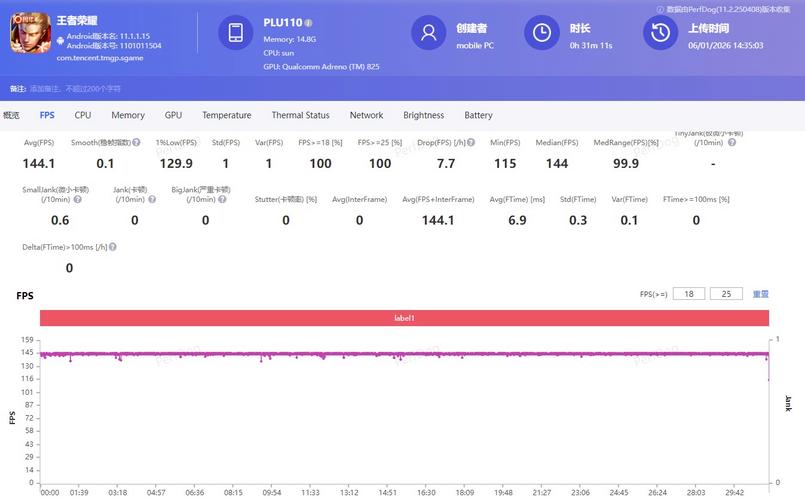Click the Avg(FTime) value 6.9
The width and height of the screenshot is (805, 500).
point(517,220)
